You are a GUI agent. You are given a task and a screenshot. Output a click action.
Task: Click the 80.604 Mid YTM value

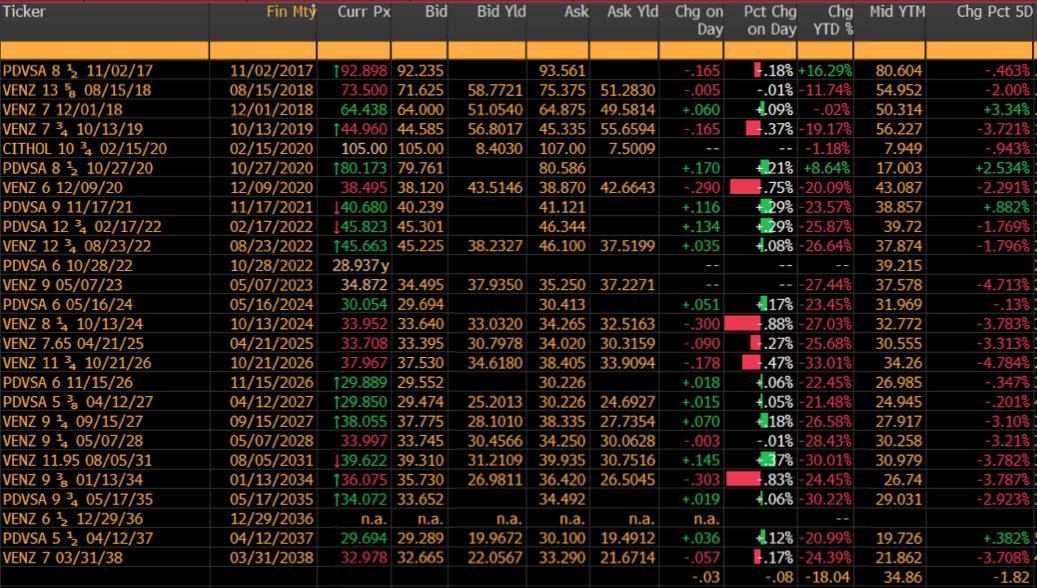click(899, 71)
